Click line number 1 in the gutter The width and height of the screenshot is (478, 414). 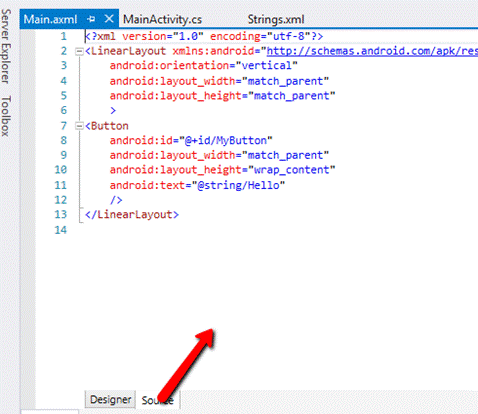64,36
